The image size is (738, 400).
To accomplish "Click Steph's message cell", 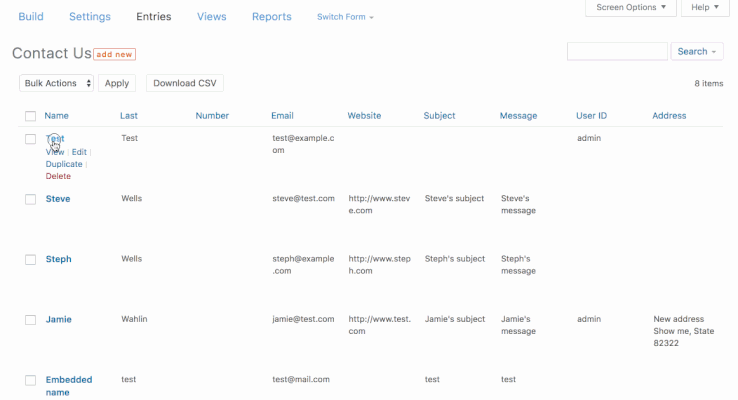I will point(518,265).
